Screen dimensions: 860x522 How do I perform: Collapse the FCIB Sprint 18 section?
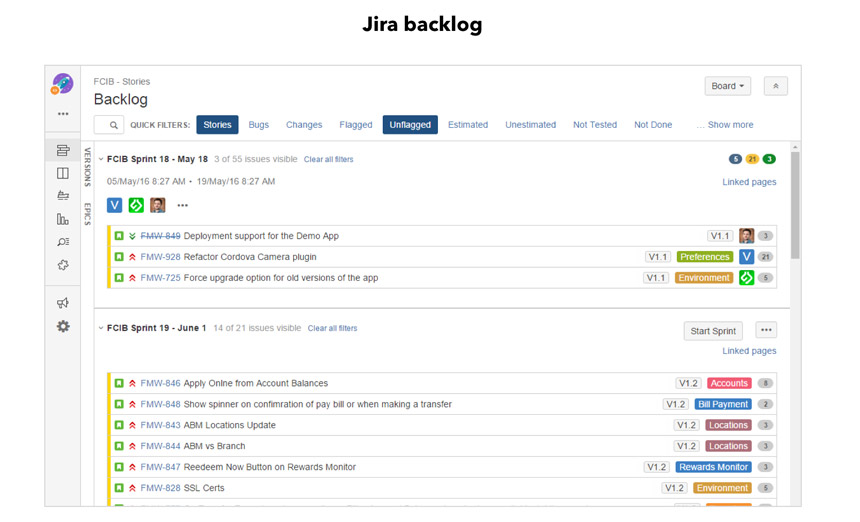101,159
